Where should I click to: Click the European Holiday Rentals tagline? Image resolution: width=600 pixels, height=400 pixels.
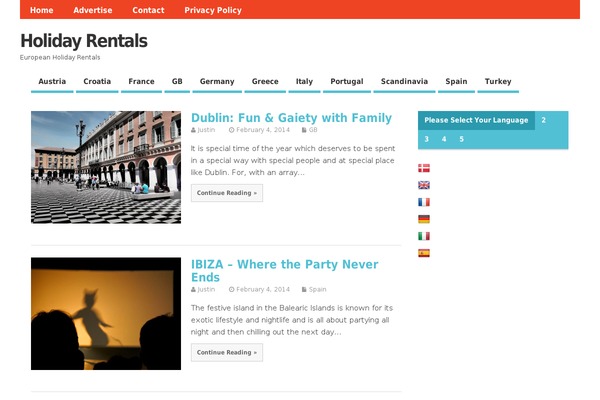[60, 57]
